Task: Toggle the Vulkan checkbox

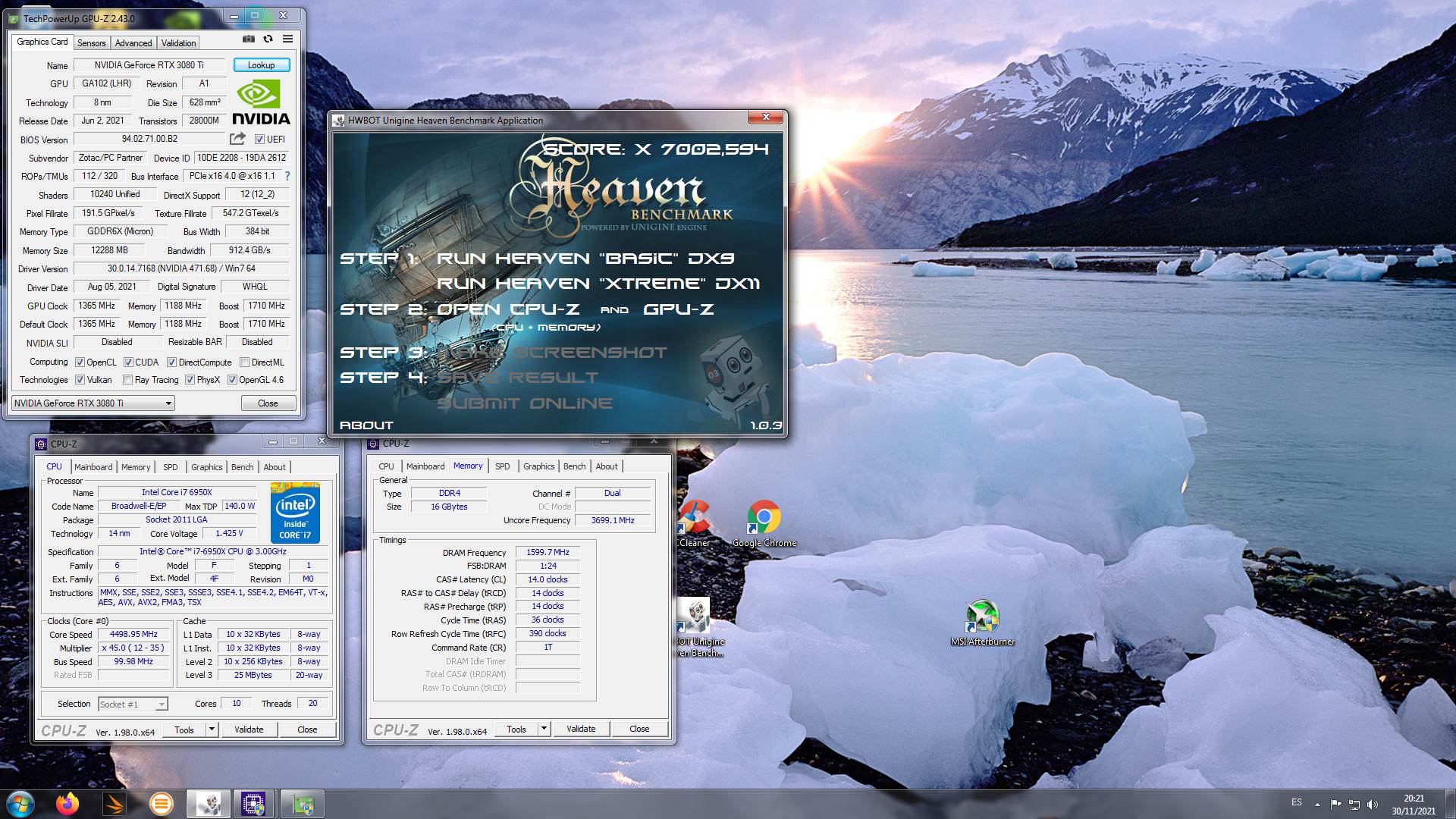Action: click(80, 380)
